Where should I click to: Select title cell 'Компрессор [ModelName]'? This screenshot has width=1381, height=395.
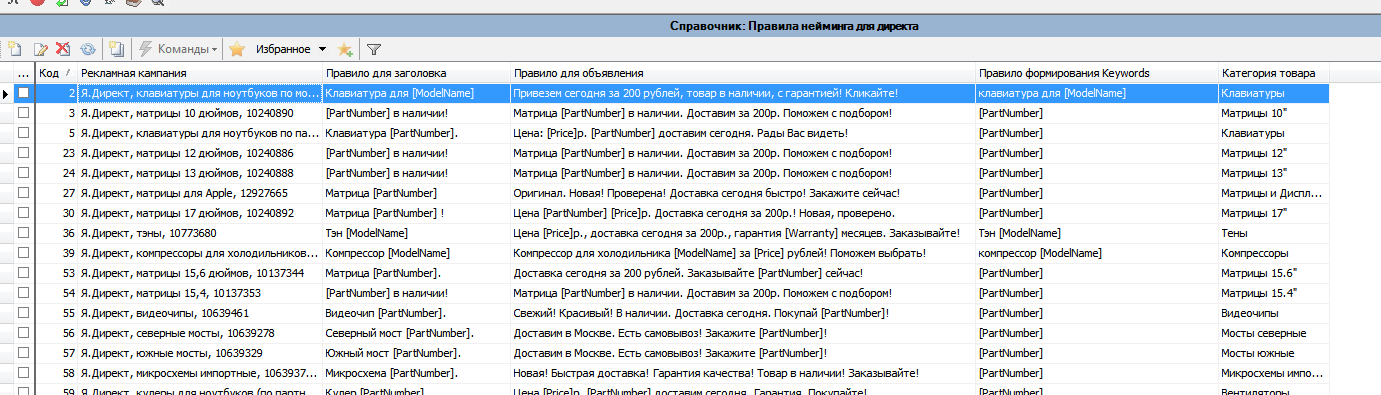(416, 253)
